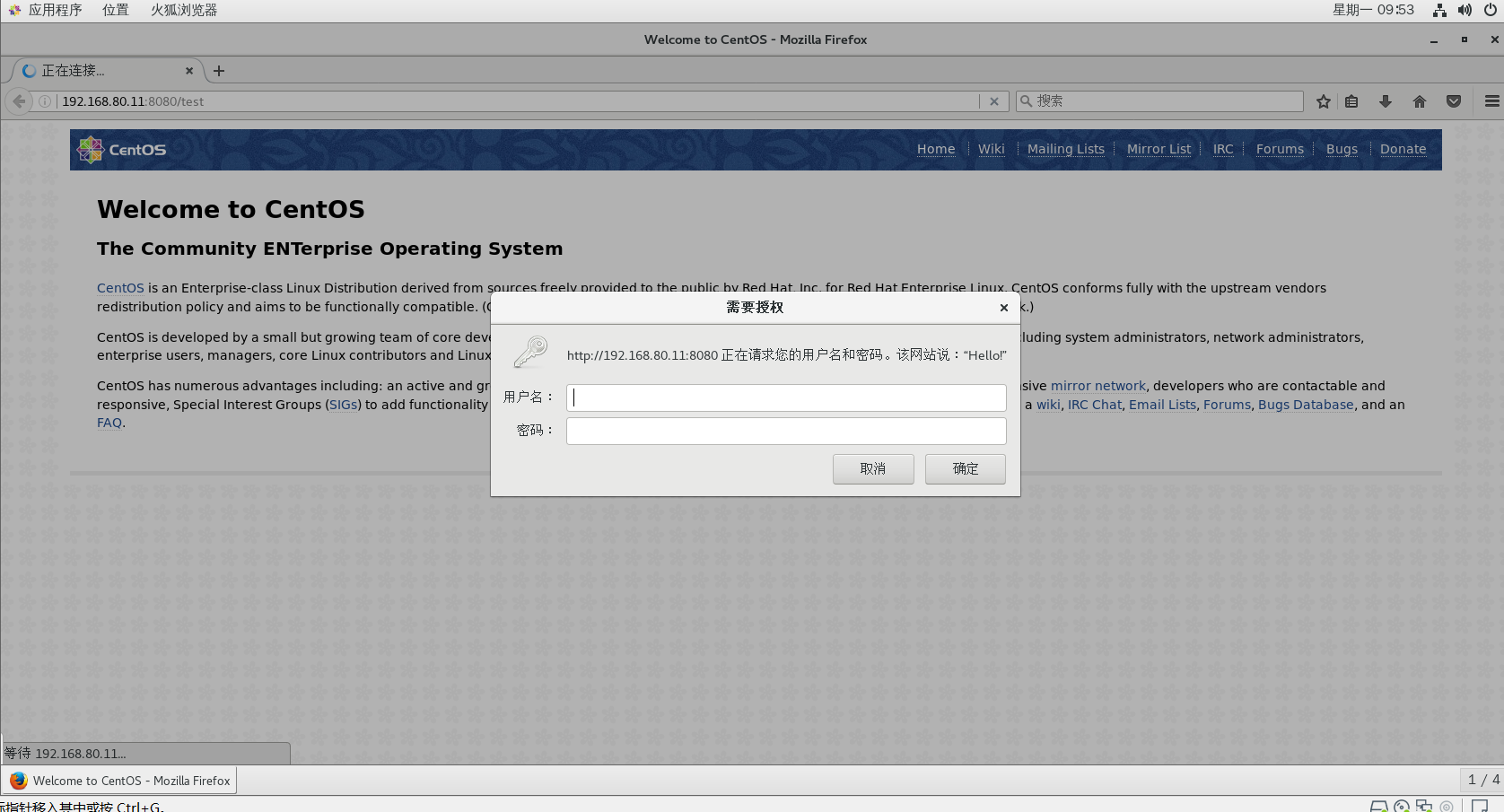The image size is (1504, 812).
Task: Open the Donate header link
Action: [1403, 149]
